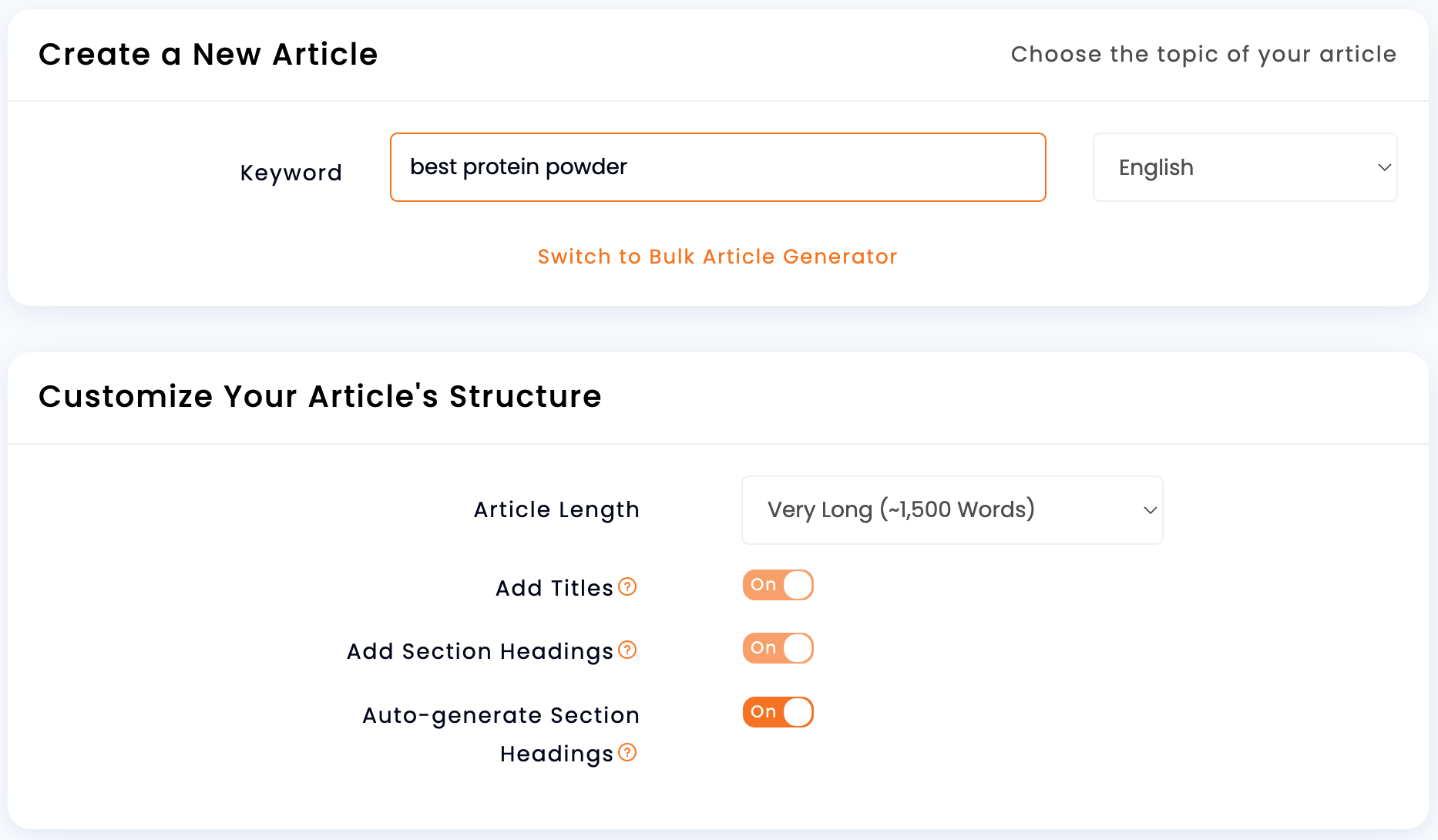
Task: Click the On label inside Add Titles switch
Action: click(764, 585)
